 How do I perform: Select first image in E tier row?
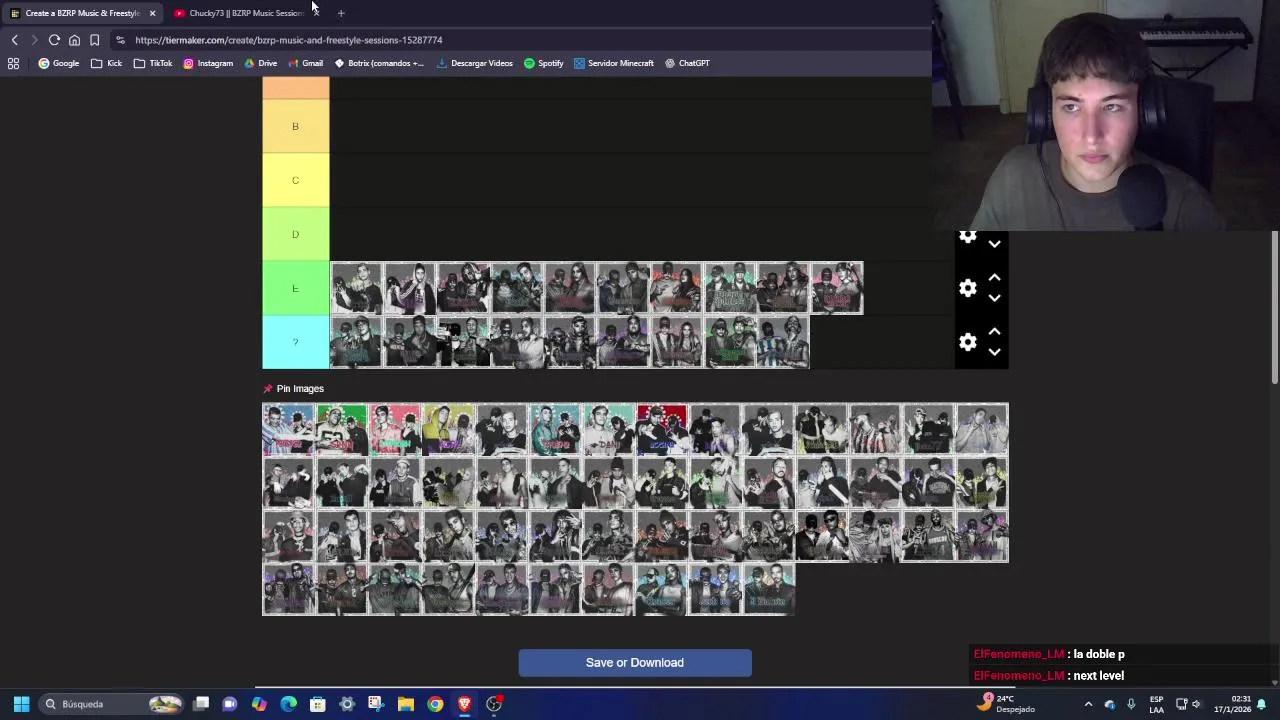(356, 288)
